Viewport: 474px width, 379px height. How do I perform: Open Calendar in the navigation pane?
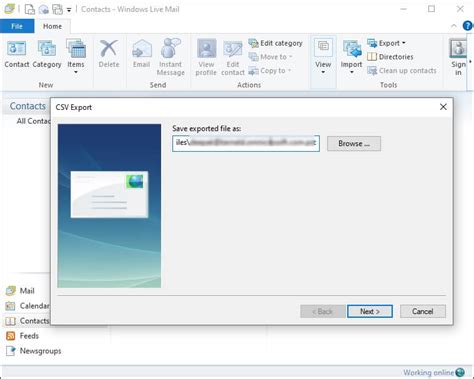pyautogui.click(x=28, y=306)
